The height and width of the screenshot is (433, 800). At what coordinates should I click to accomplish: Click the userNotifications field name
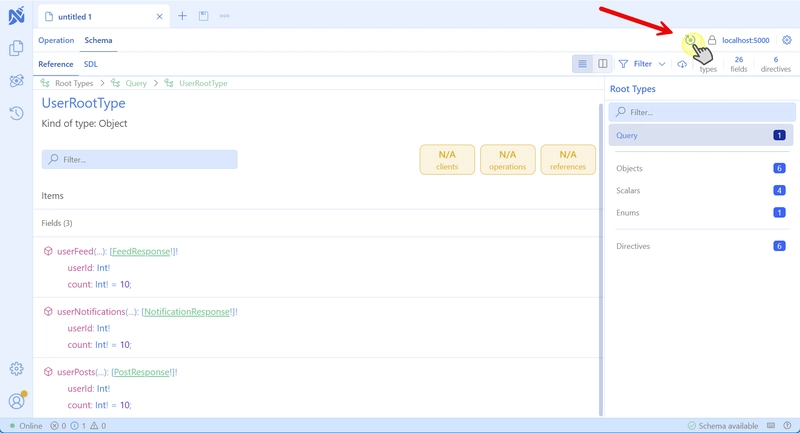pyautogui.click(x=91, y=312)
